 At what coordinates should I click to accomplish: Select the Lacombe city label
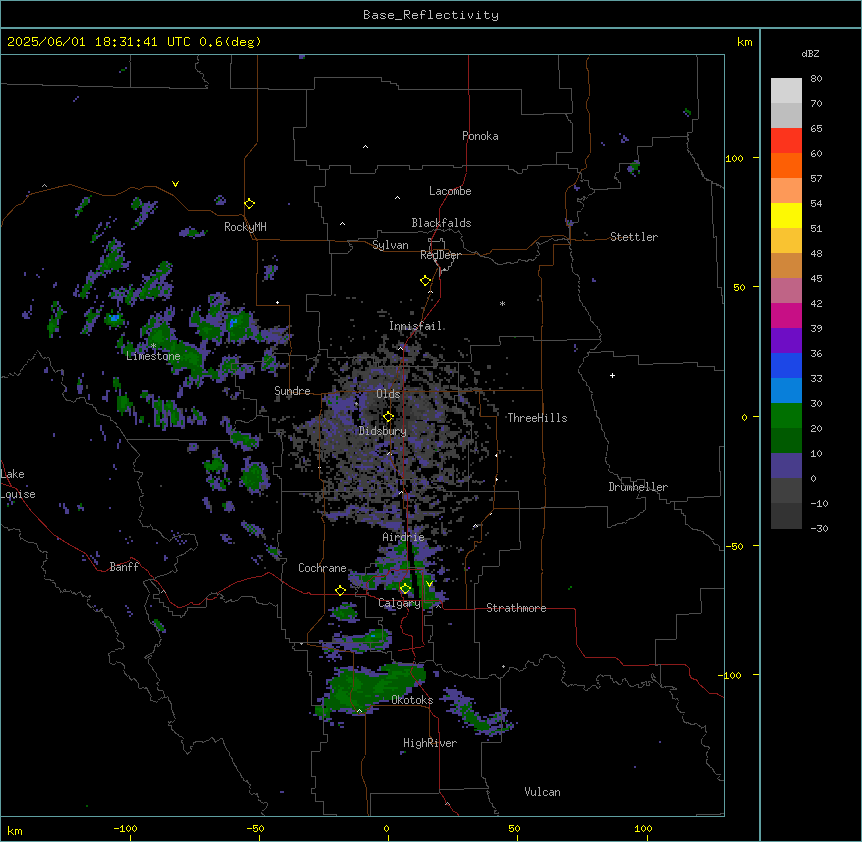point(450,191)
